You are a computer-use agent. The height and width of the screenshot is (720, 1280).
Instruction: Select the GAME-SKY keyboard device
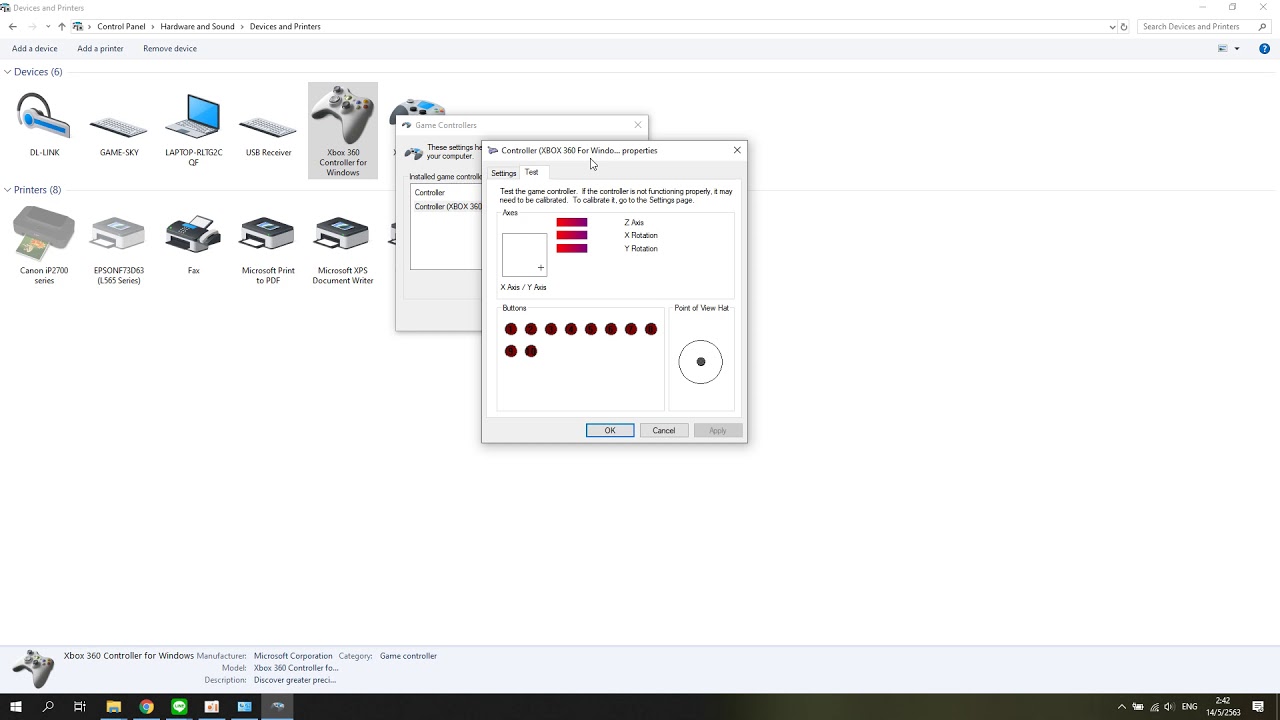coord(119,125)
